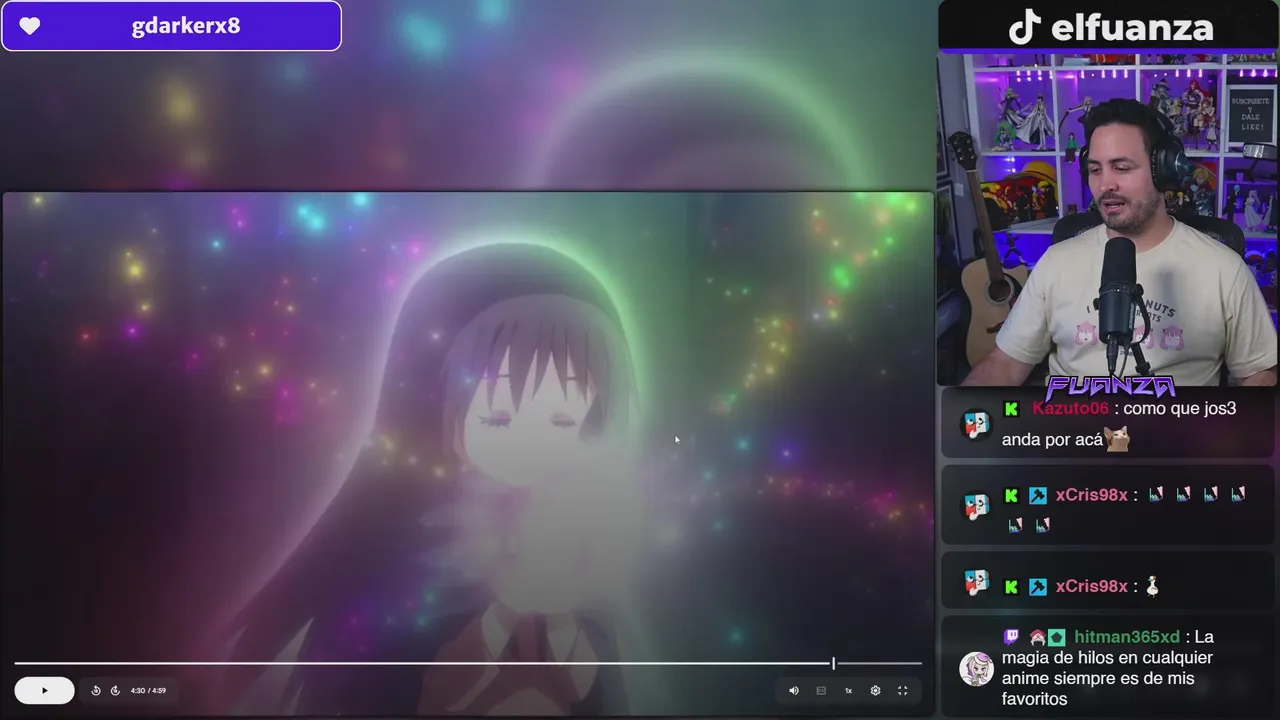Click the avatar next to Kazuto06's message
The image size is (1280, 720).
click(976, 424)
